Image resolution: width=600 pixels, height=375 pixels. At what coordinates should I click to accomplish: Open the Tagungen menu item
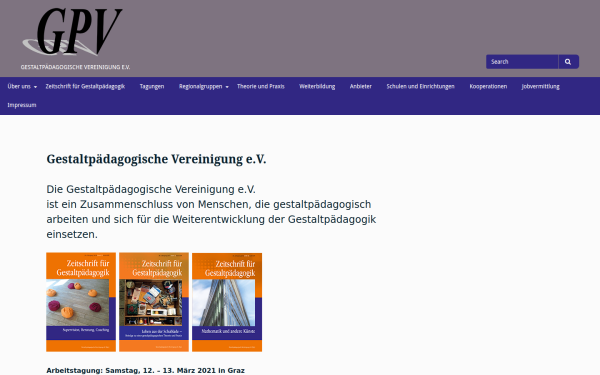pos(152,86)
